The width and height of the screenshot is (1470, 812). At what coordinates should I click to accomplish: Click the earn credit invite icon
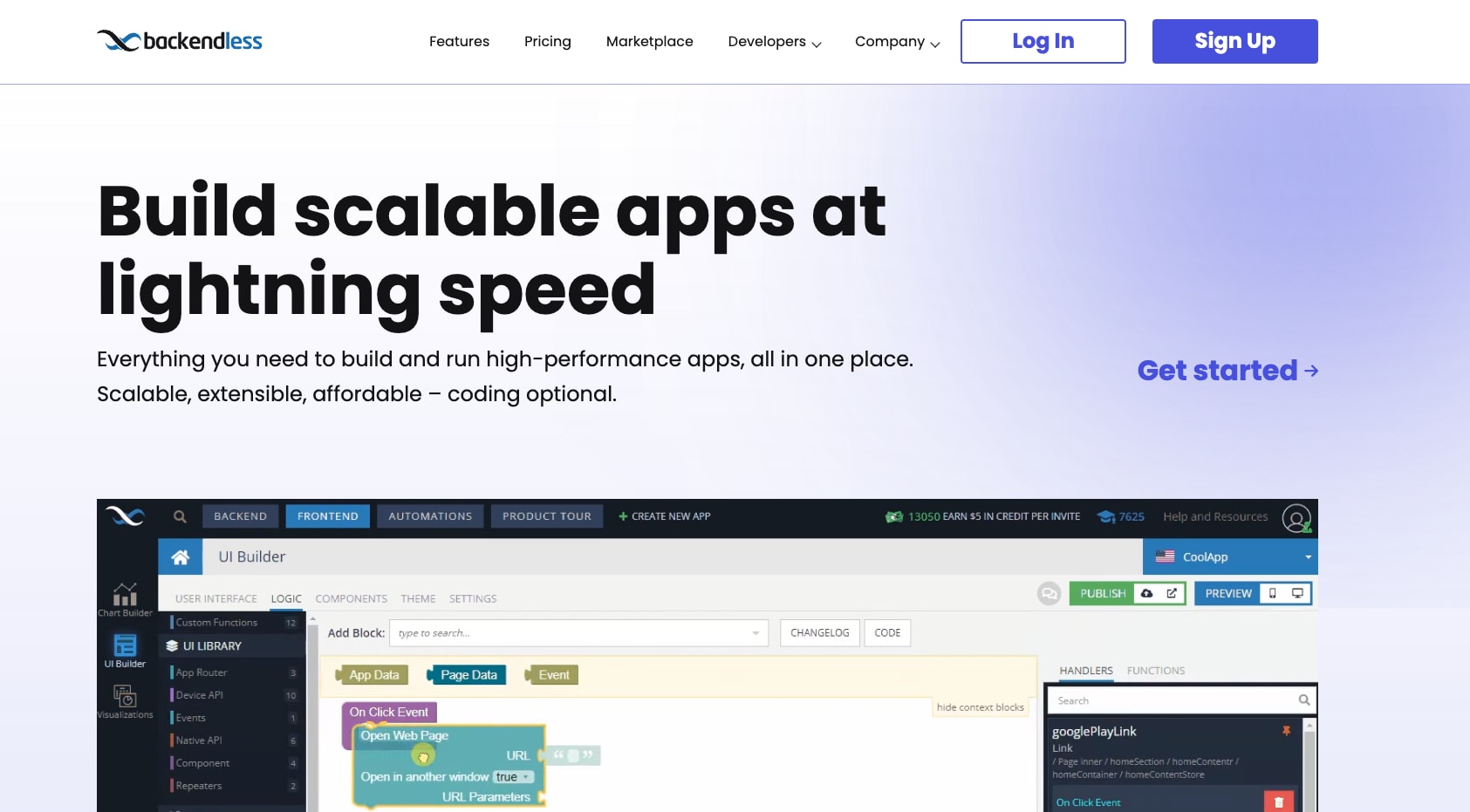click(893, 516)
